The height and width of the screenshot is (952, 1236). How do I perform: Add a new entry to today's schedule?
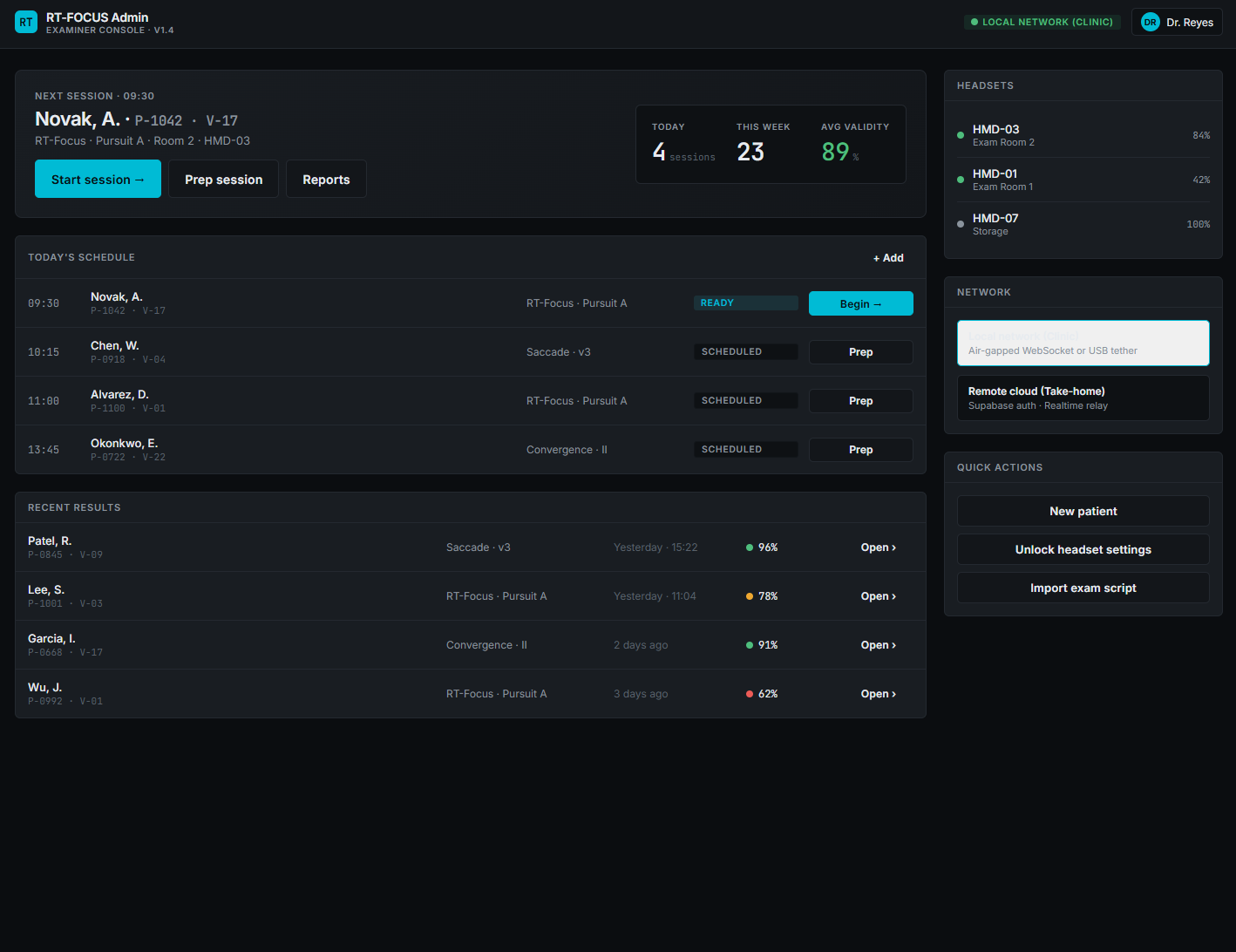click(x=888, y=257)
